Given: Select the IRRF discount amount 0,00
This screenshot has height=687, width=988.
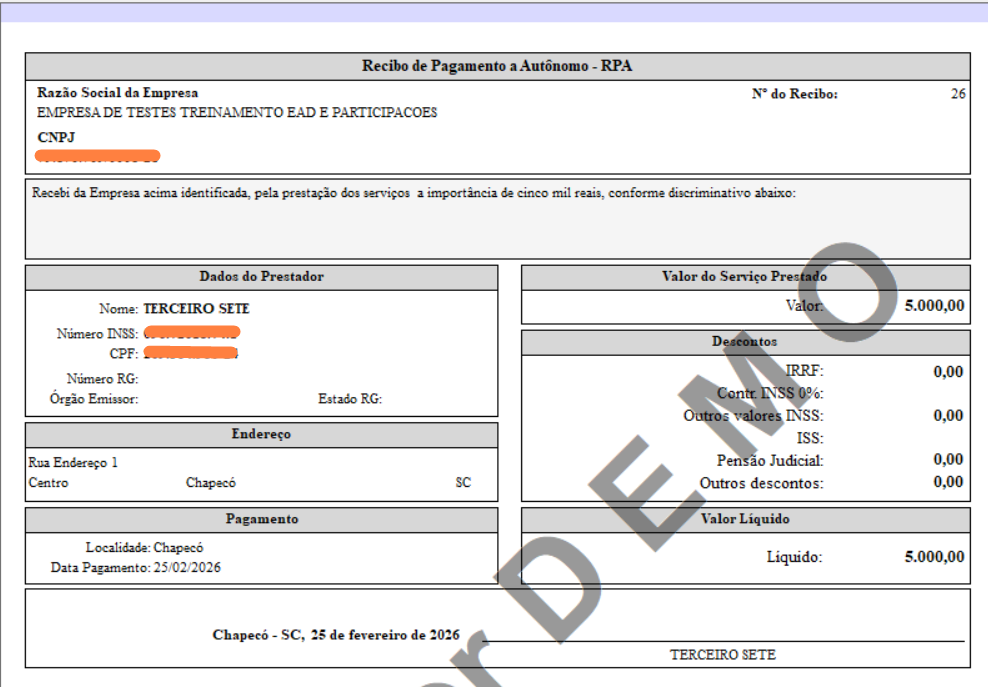Looking at the screenshot, I should click(x=947, y=372).
